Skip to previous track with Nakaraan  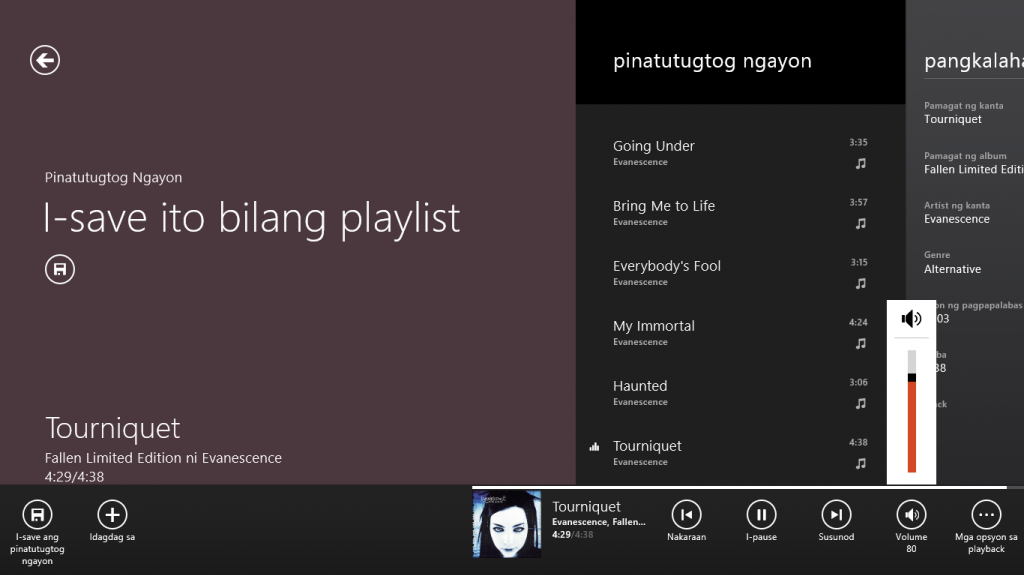pyautogui.click(x=686, y=514)
